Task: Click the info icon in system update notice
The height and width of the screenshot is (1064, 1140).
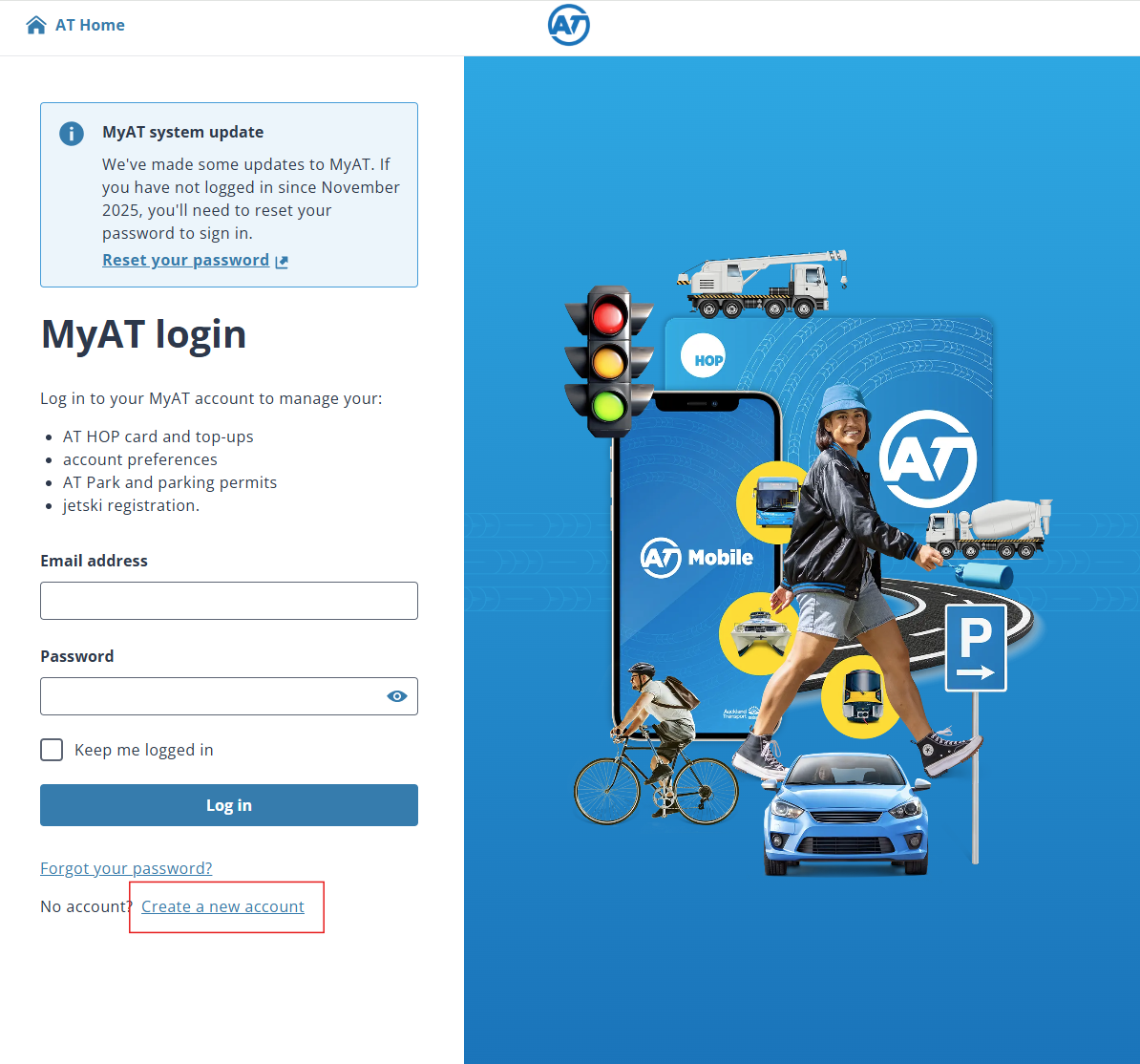Action: [x=72, y=134]
